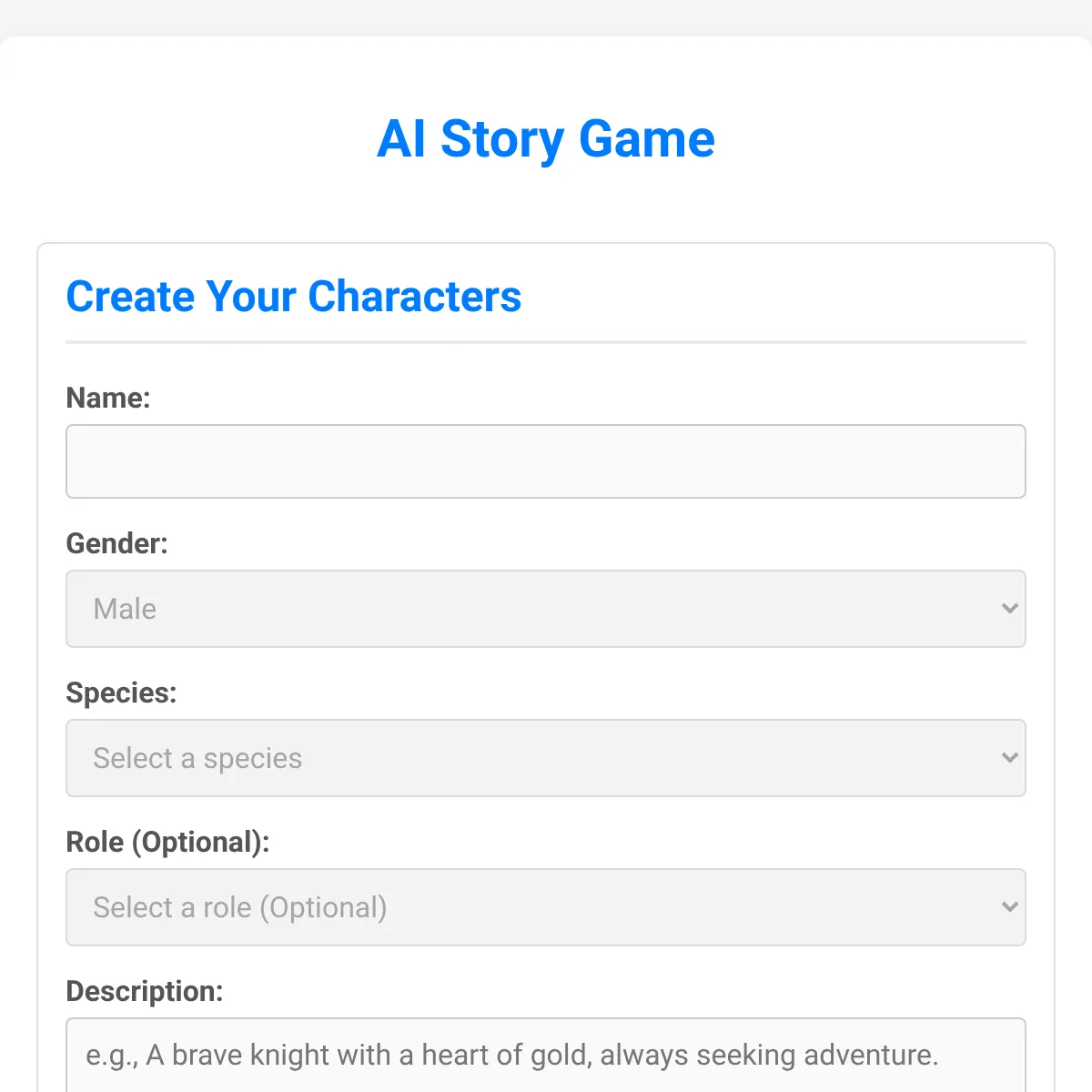The height and width of the screenshot is (1092, 1092).
Task: Click inside the Description text area
Action: (546, 1056)
